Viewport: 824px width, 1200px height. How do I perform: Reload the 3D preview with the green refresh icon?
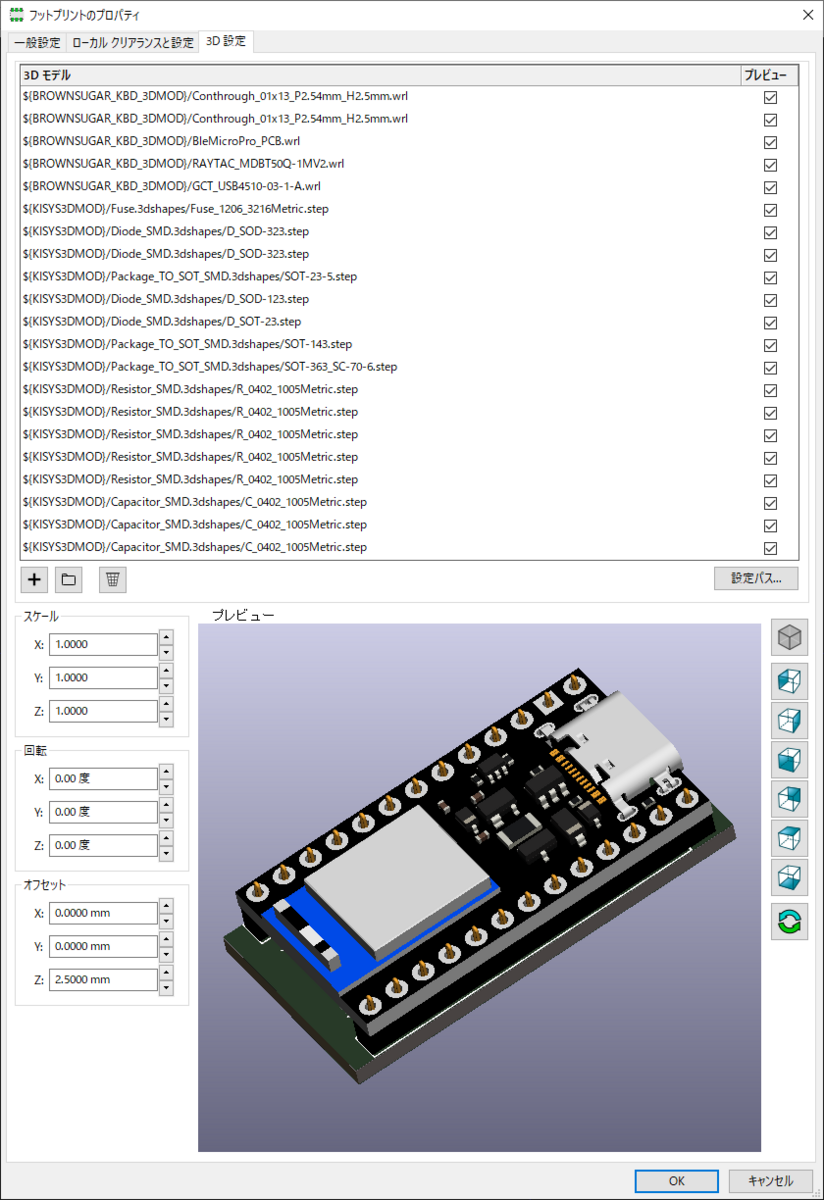tap(789, 921)
